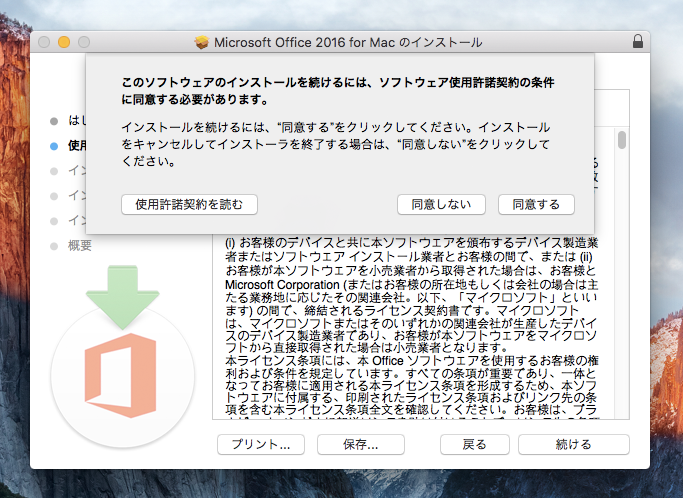Click the lock icon in the title bar
Screen dimensions: 683x498
pos(638,41)
